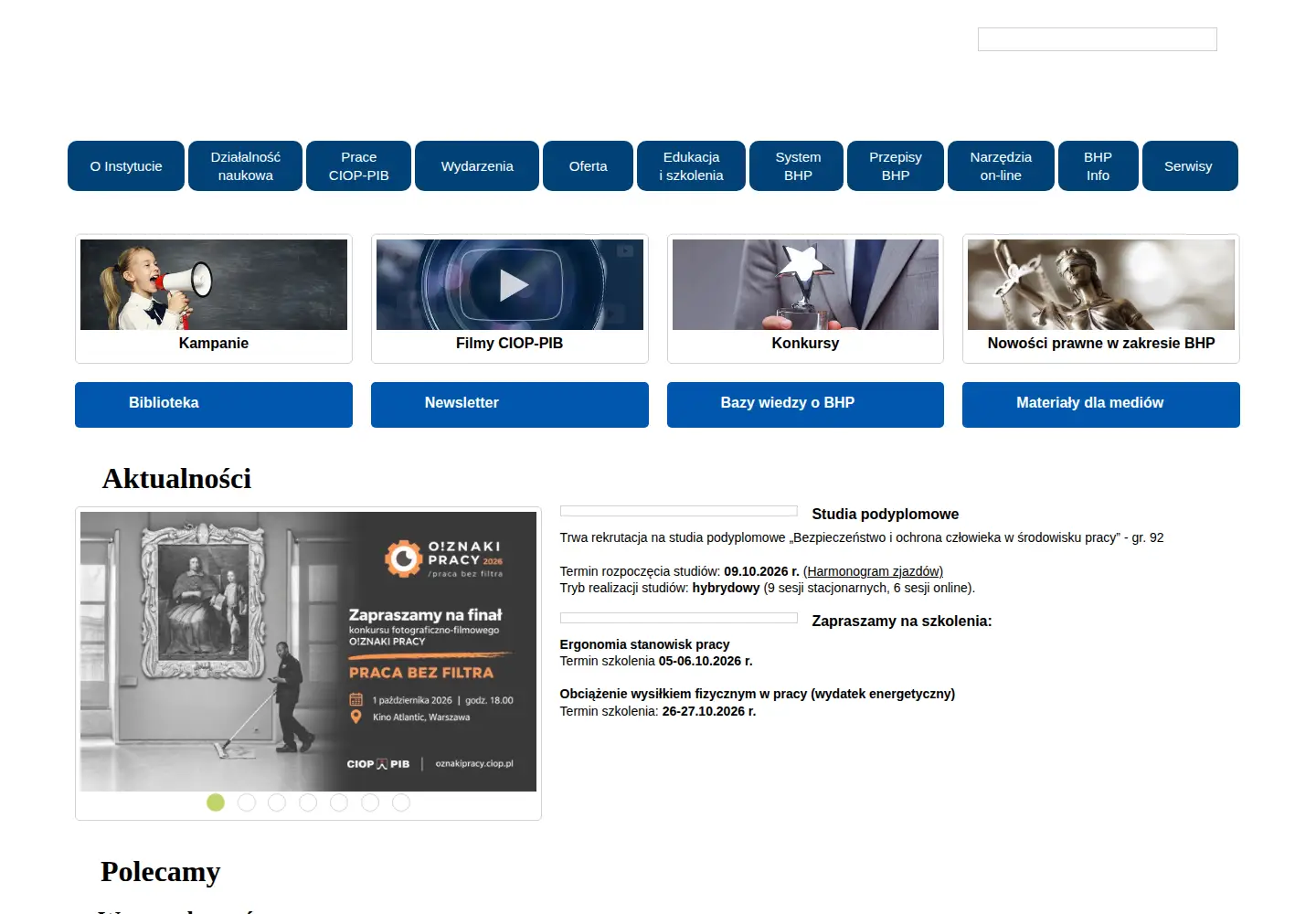The width and height of the screenshot is (1316, 914).
Task: Open the O Instytucie menu
Action: pyautogui.click(x=126, y=166)
